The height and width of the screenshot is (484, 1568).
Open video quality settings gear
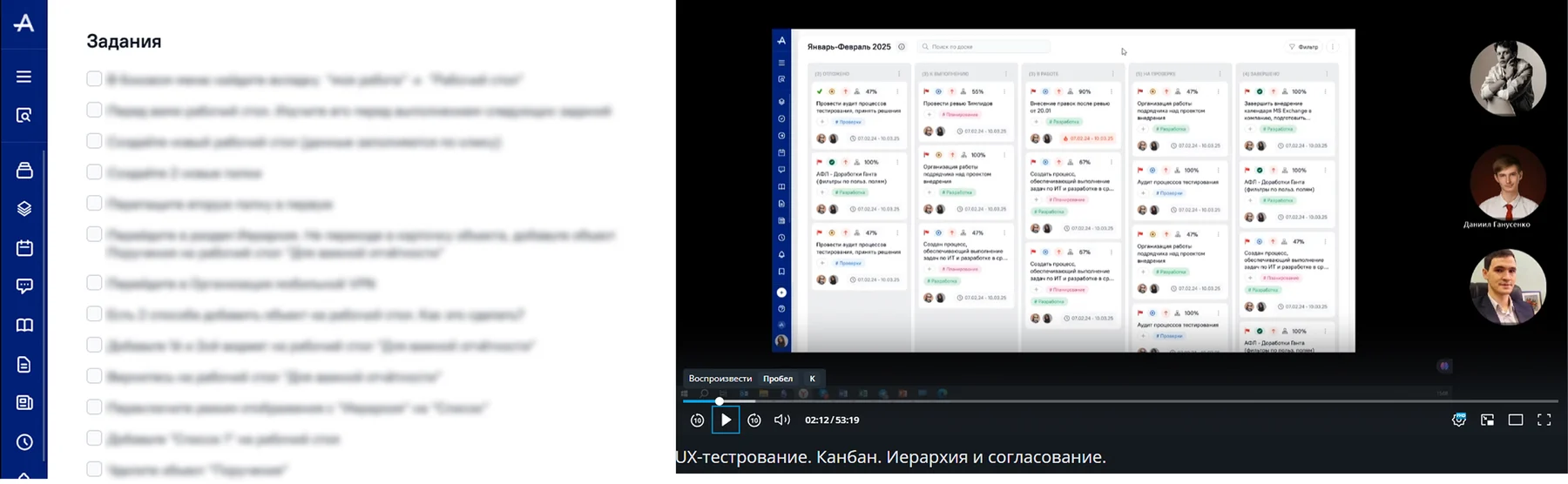(1459, 420)
